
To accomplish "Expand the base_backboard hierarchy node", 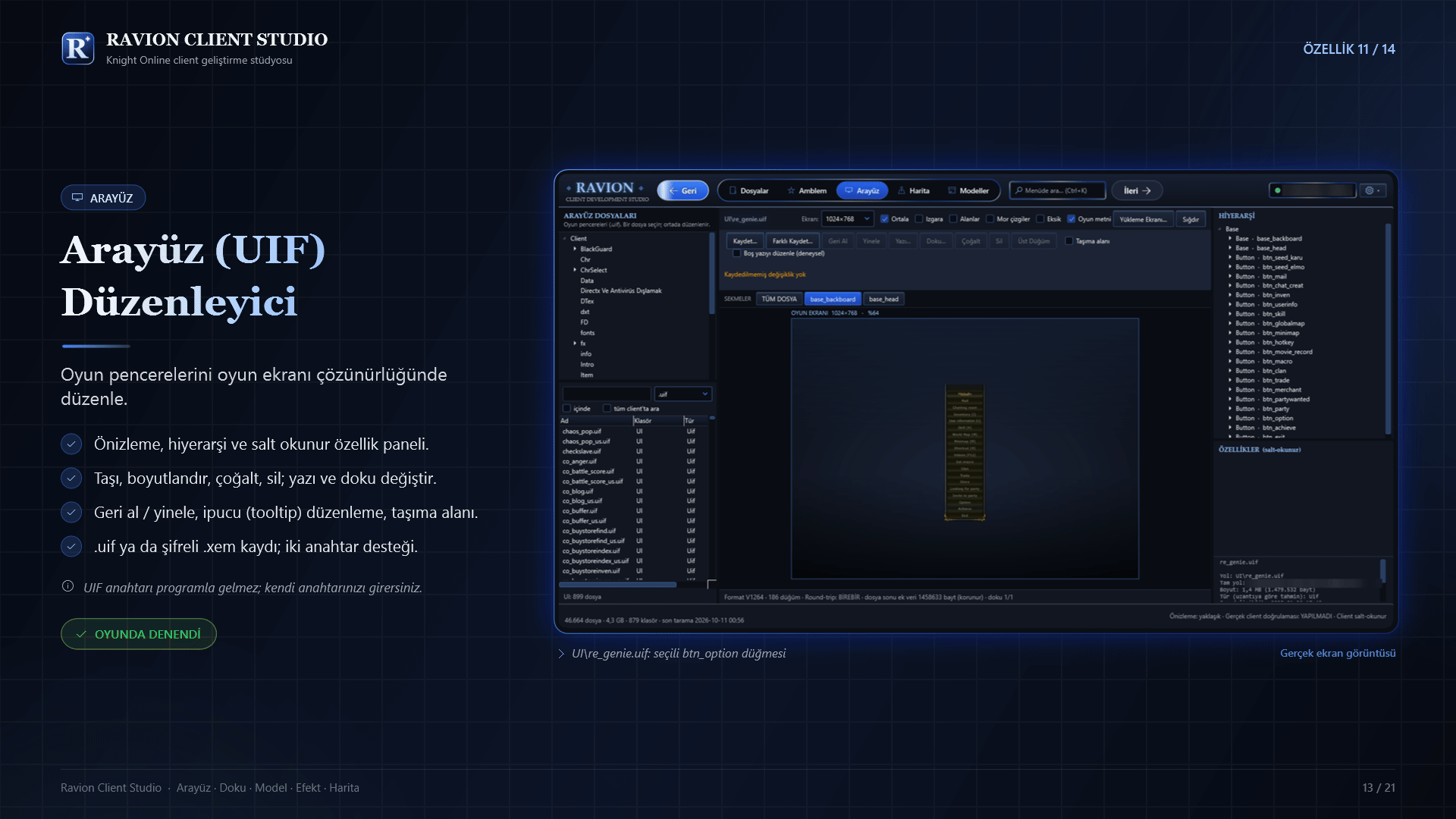I will (1230, 239).
